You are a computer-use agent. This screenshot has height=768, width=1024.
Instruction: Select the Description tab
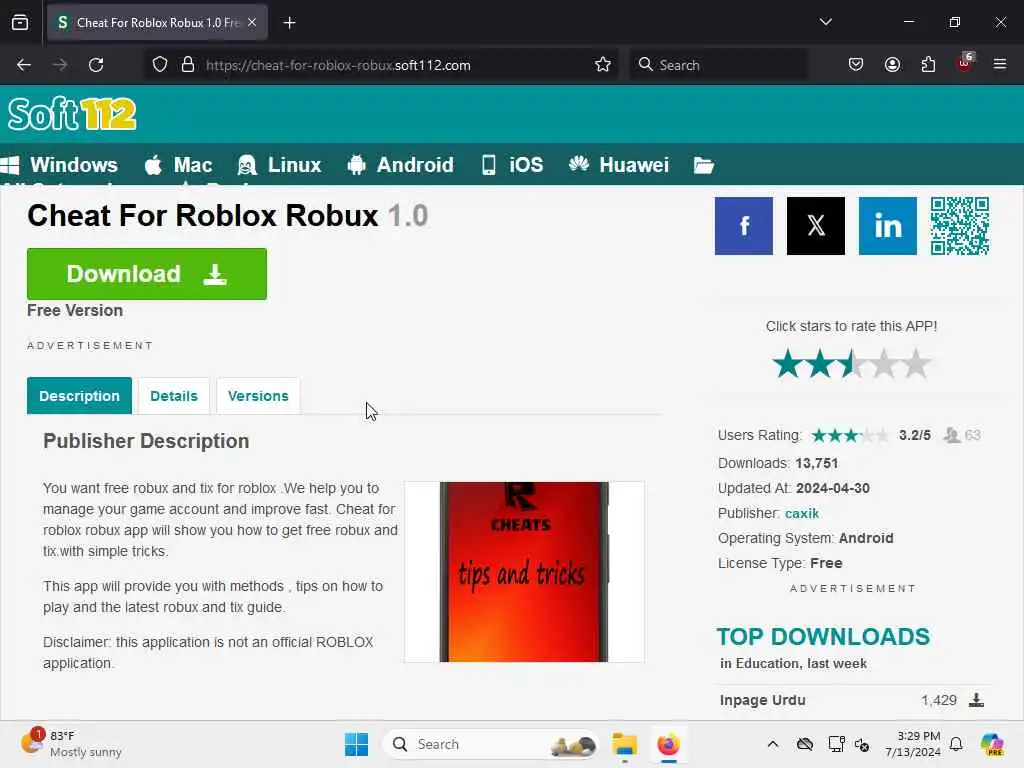(x=79, y=396)
